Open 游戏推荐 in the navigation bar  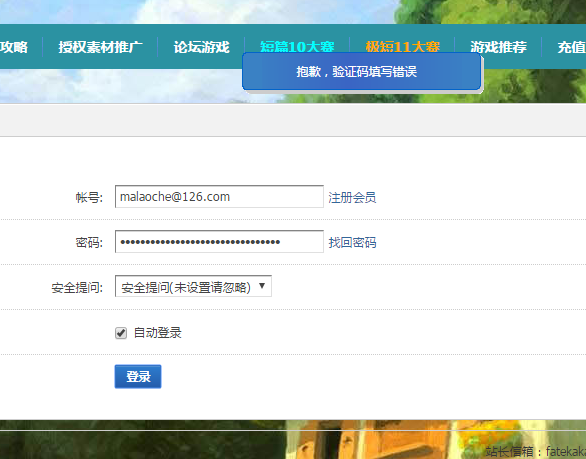499,47
